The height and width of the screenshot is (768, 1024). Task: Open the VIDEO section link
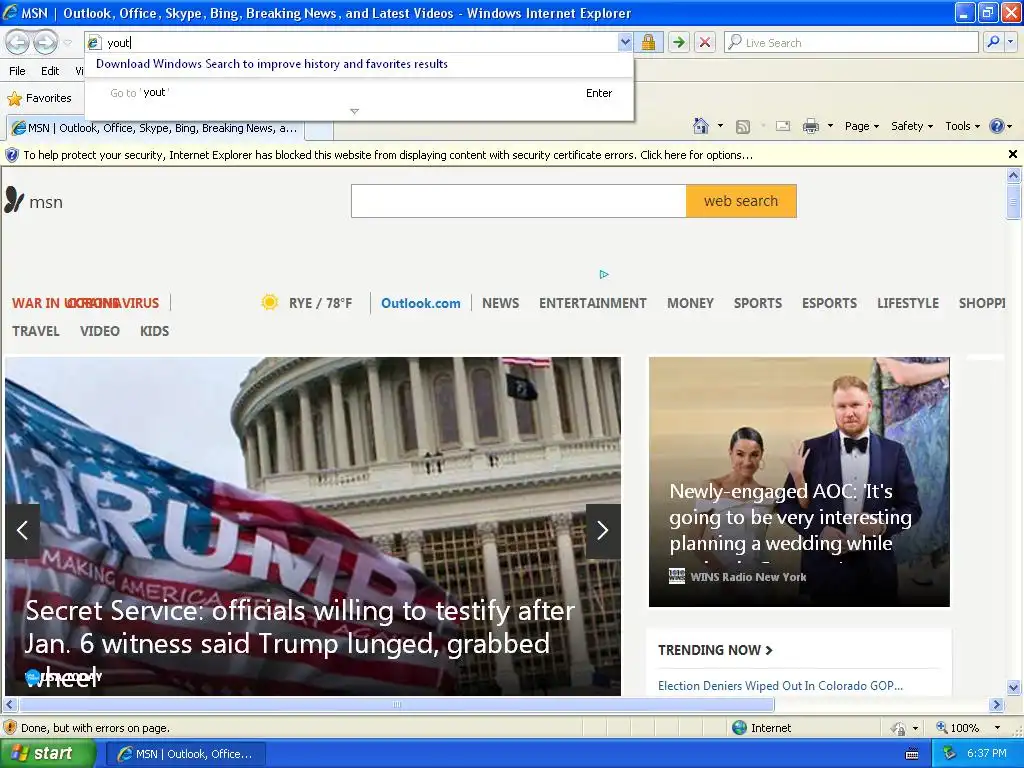(100, 332)
